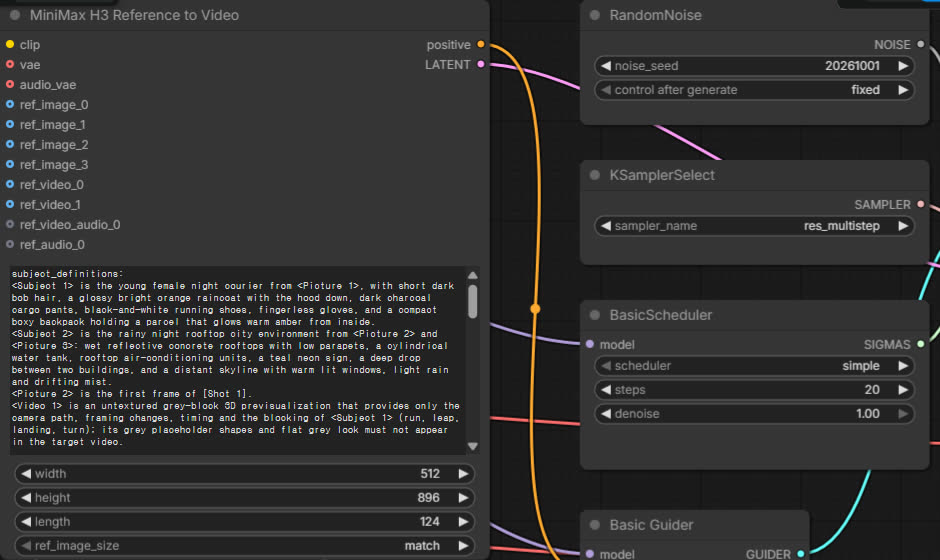Select next scheduler option

pyautogui.click(x=903, y=366)
